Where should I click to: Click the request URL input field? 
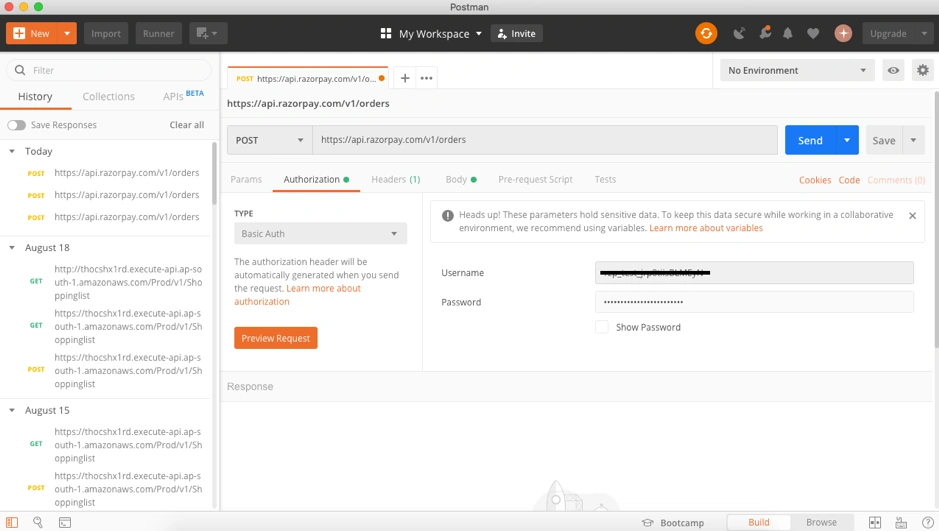(x=545, y=140)
